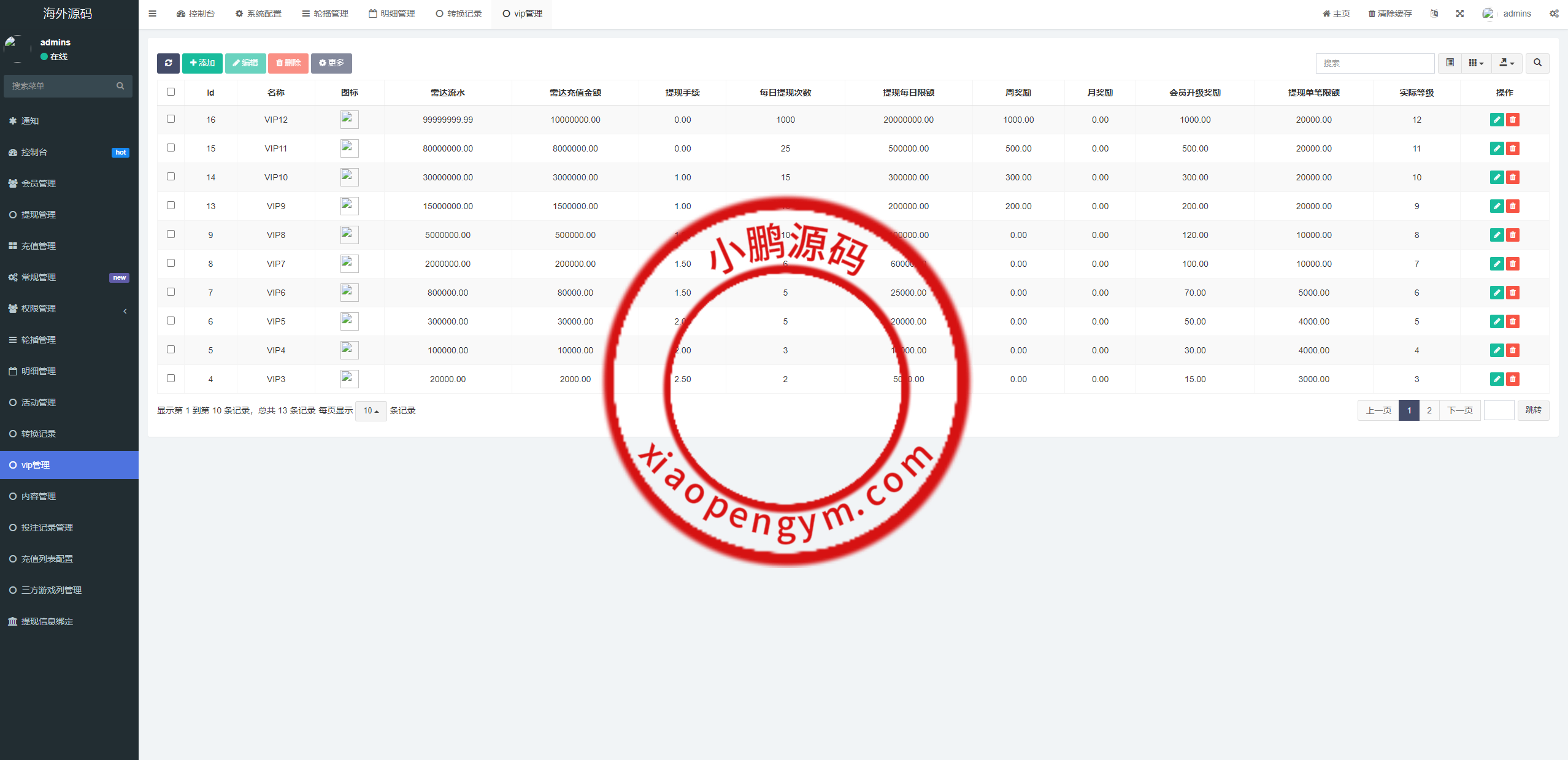1568x760 pixels.
Task: Click the fullscreen icon in top bar
Action: 1460,13
